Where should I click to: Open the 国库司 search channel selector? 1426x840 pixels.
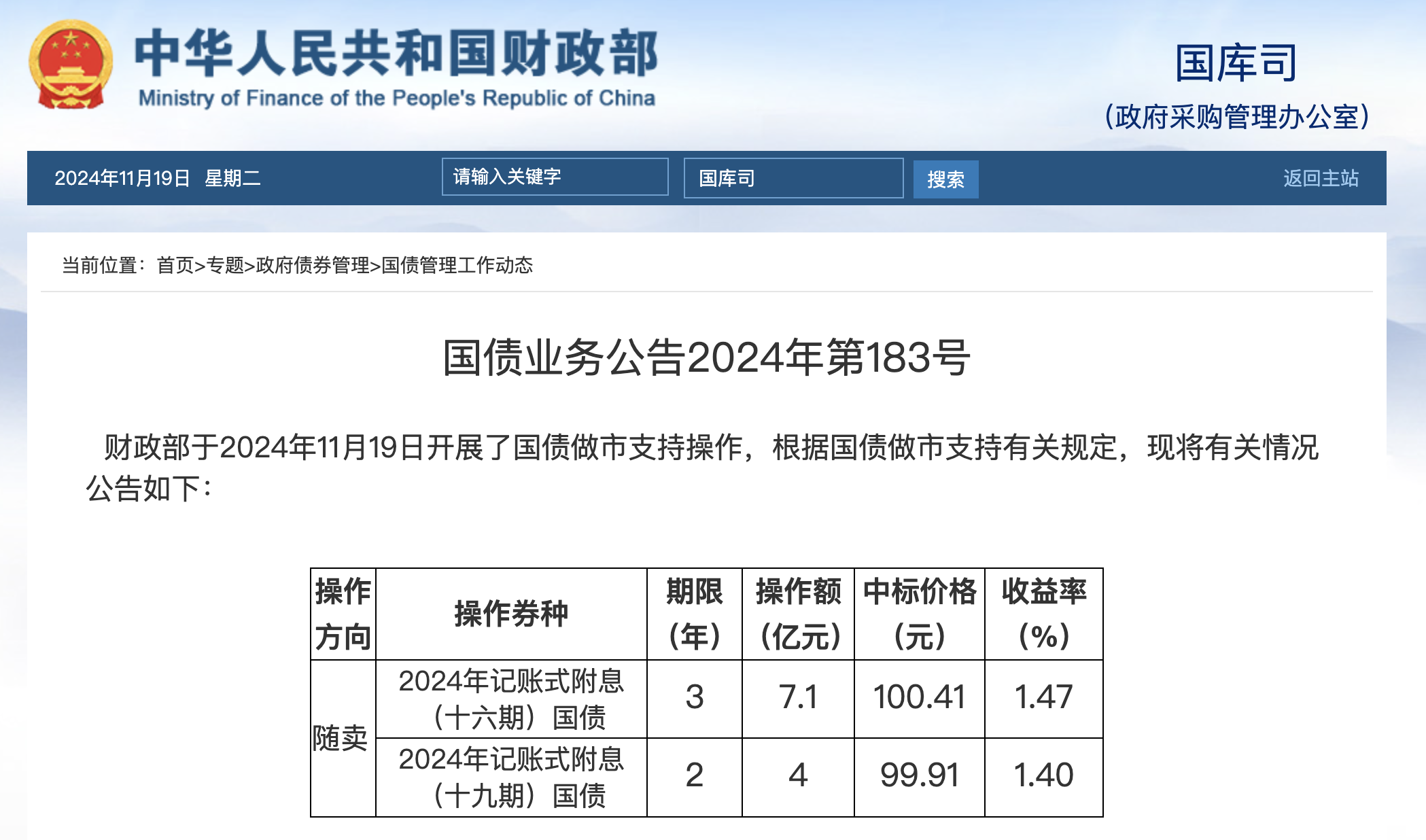click(793, 178)
